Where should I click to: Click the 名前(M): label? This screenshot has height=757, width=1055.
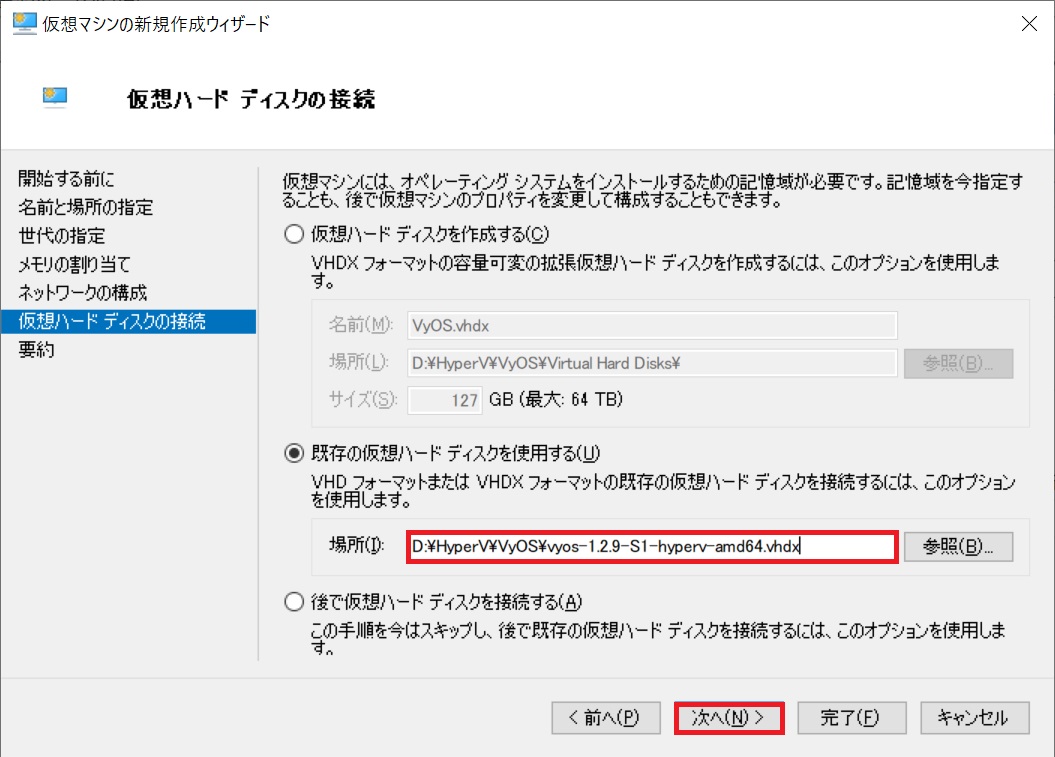(x=360, y=325)
